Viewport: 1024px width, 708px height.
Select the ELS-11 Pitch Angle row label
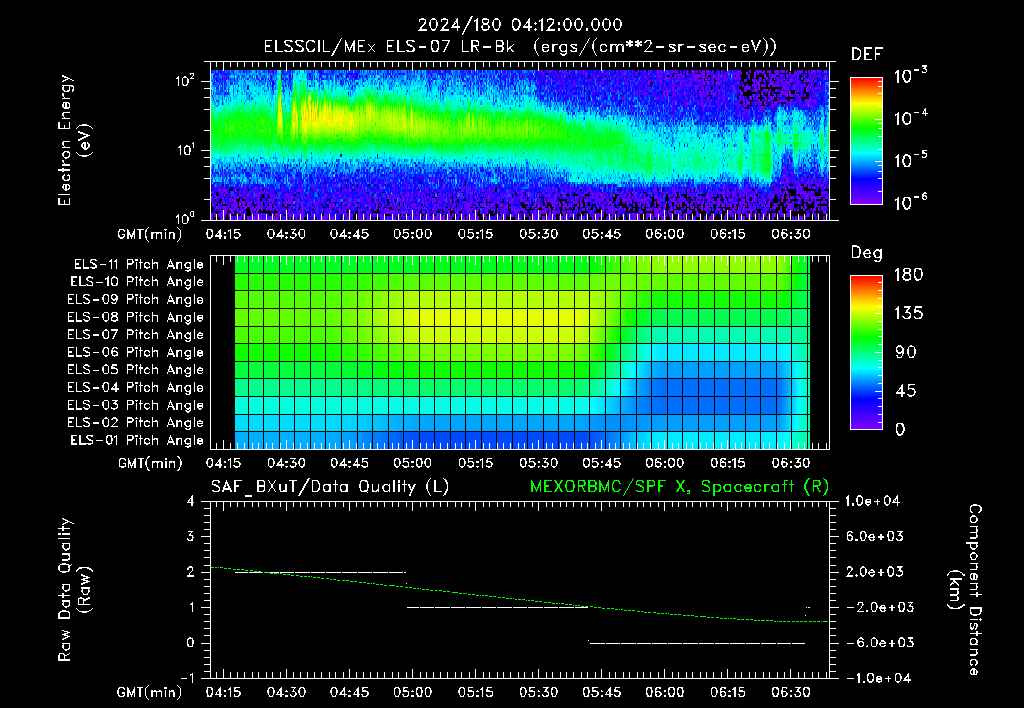(x=138, y=265)
